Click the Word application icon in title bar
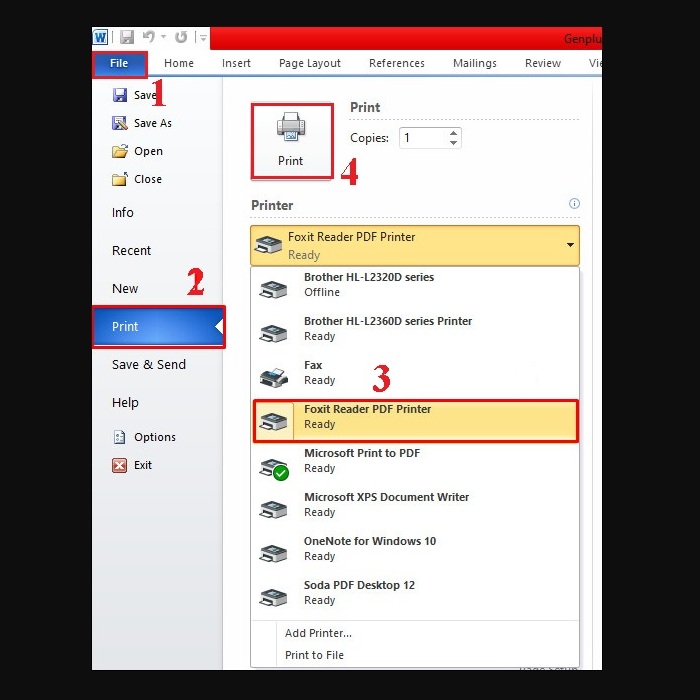This screenshot has width=700, height=700. pos(100,37)
